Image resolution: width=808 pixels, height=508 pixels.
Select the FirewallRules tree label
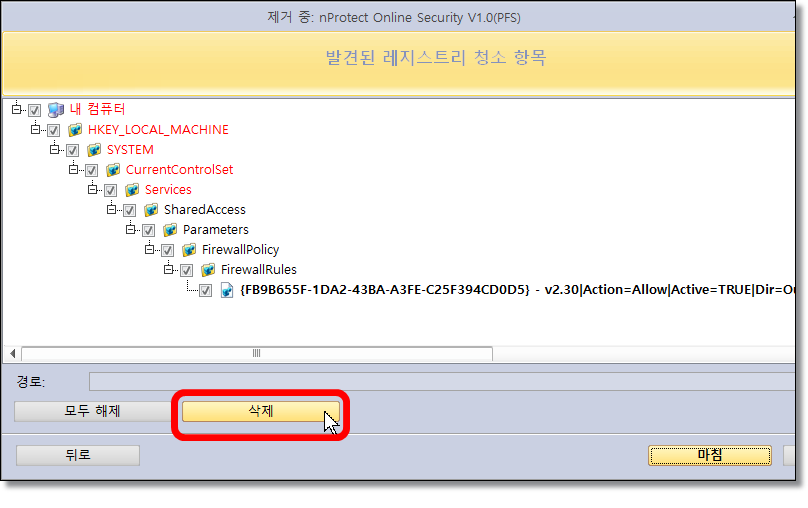pos(259,270)
